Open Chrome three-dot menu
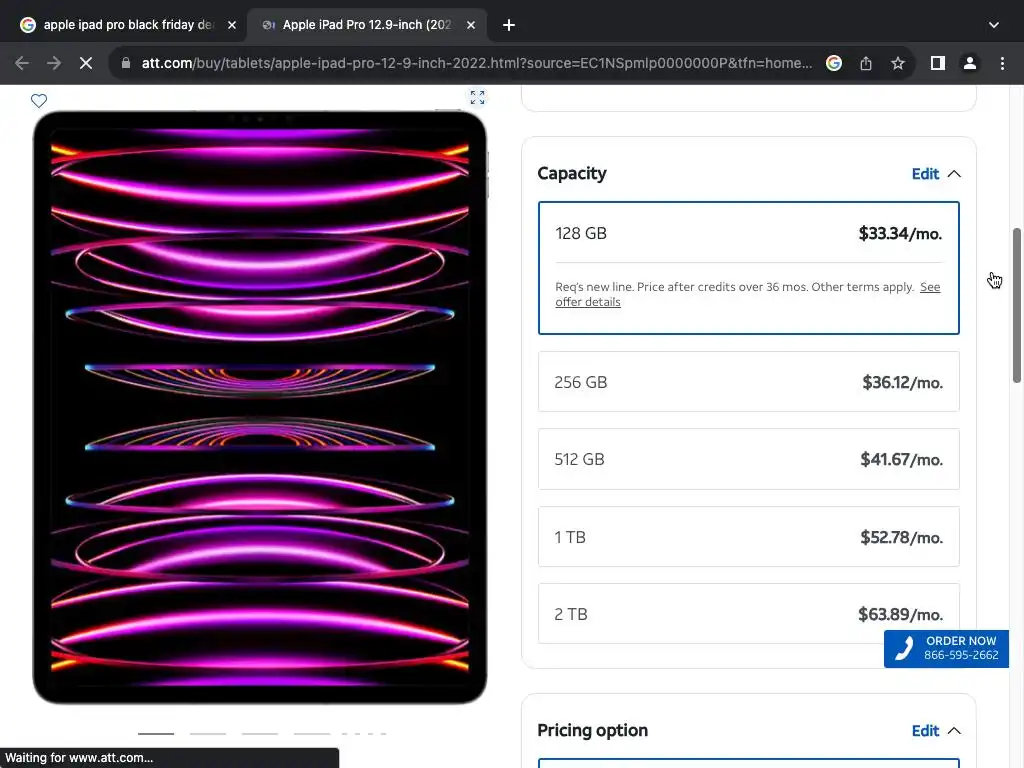This screenshot has height=768, width=1024. (x=1002, y=63)
